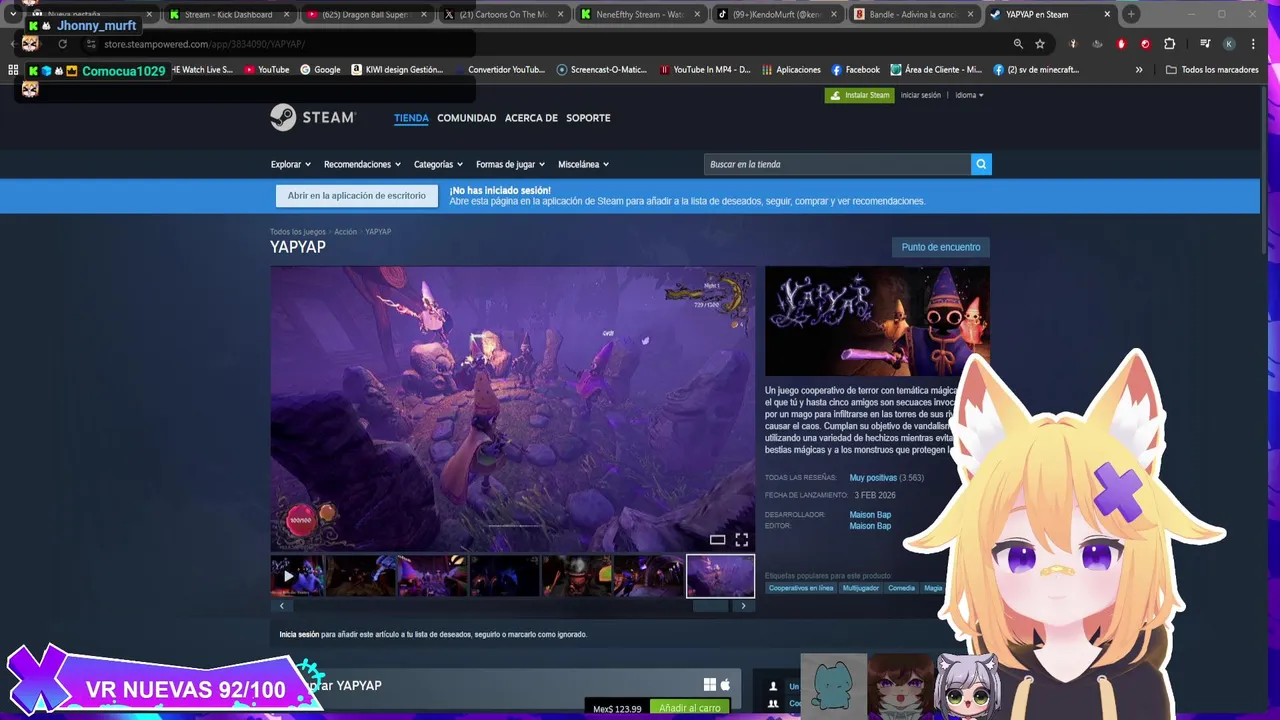
Task: Click the site info icon in address bar
Action: coord(91,44)
